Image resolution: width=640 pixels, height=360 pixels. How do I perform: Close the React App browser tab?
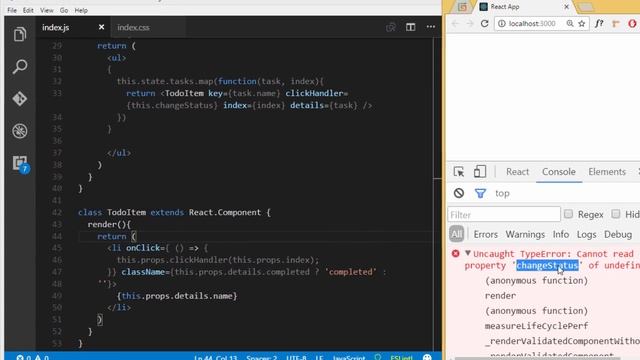pos(567,7)
